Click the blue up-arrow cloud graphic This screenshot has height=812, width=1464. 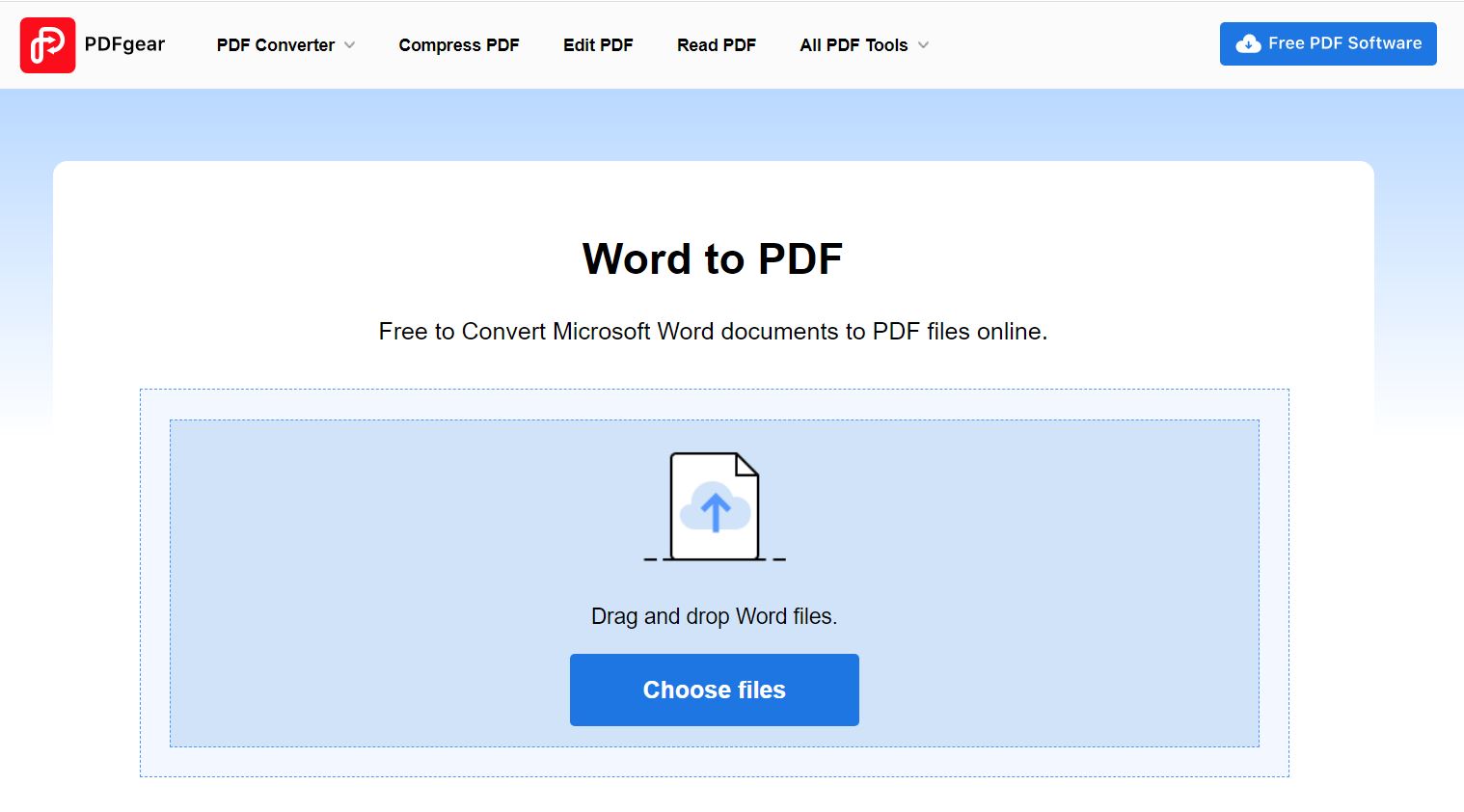point(715,510)
